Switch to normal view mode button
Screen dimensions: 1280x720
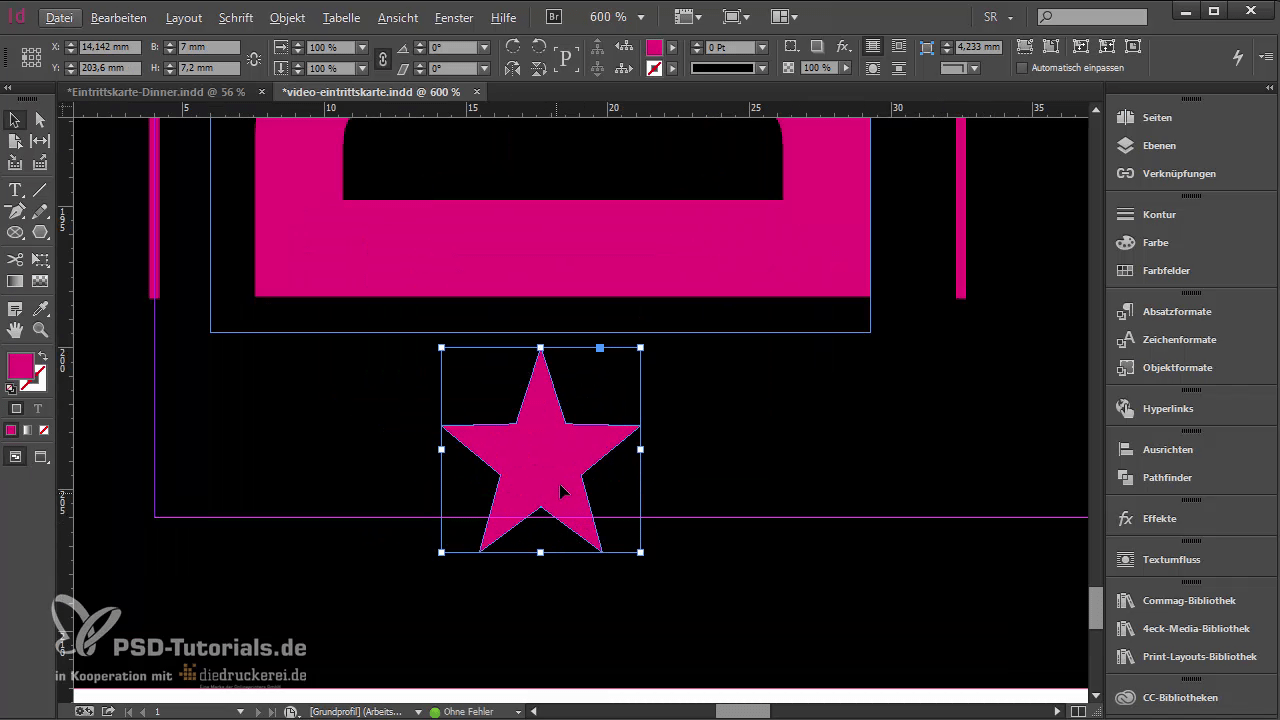tap(16, 457)
